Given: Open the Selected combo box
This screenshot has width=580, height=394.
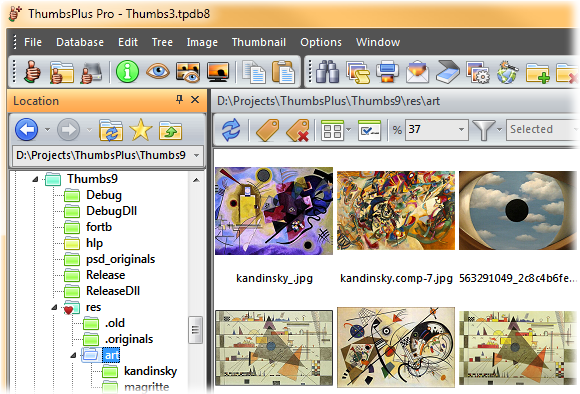Looking at the screenshot, I should pyautogui.click(x=543, y=129).
